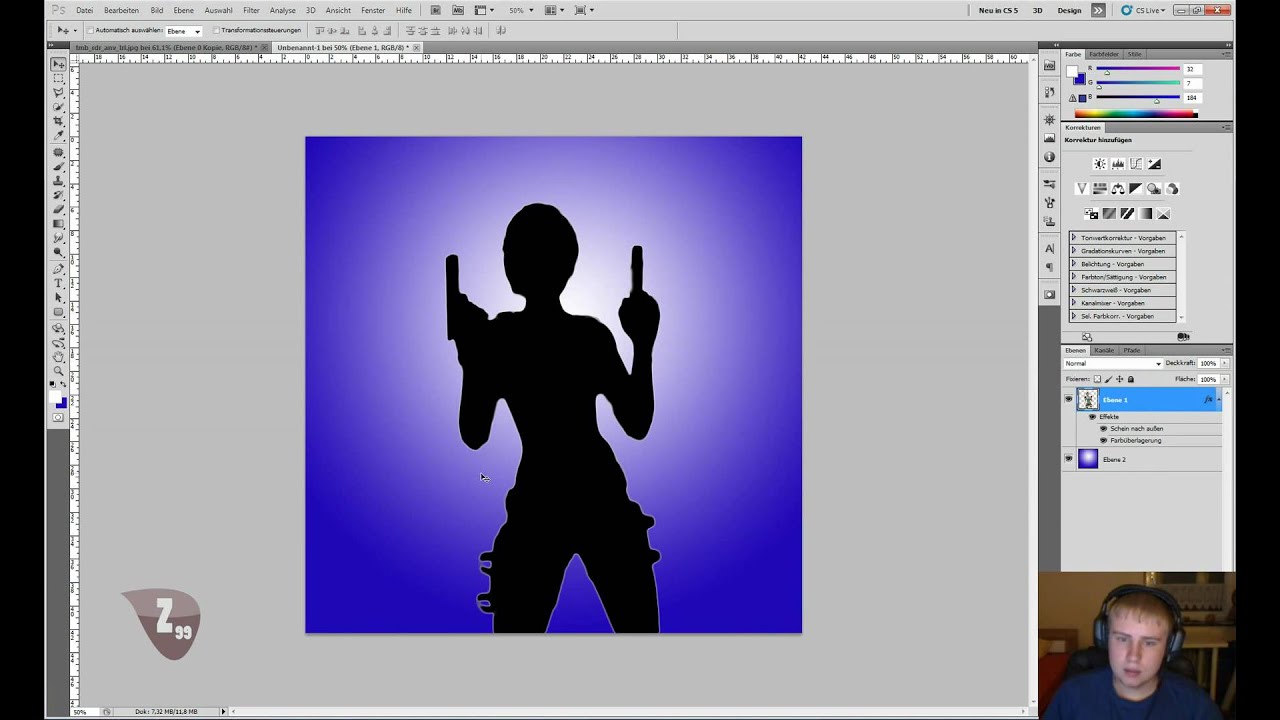Open the auto-select 'Ebene' dropdown
1280x720 pixels.
click(x=183, y=31)
